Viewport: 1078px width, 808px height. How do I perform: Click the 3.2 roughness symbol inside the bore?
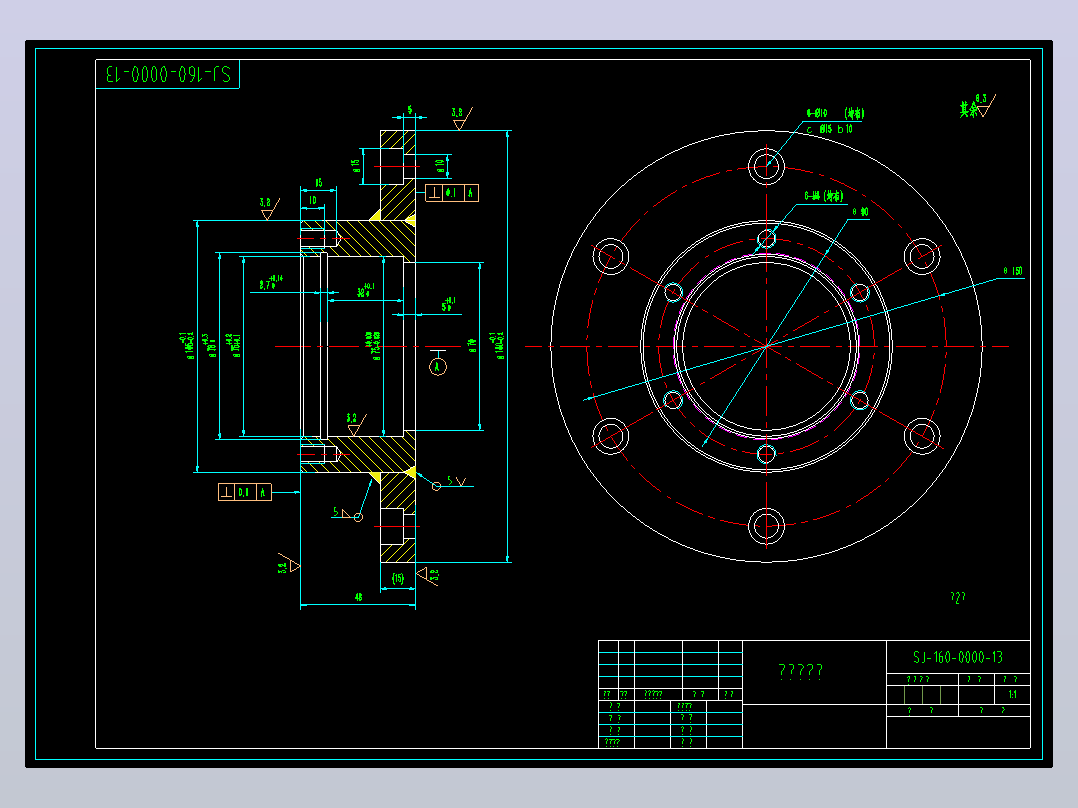tap(356, 424)
